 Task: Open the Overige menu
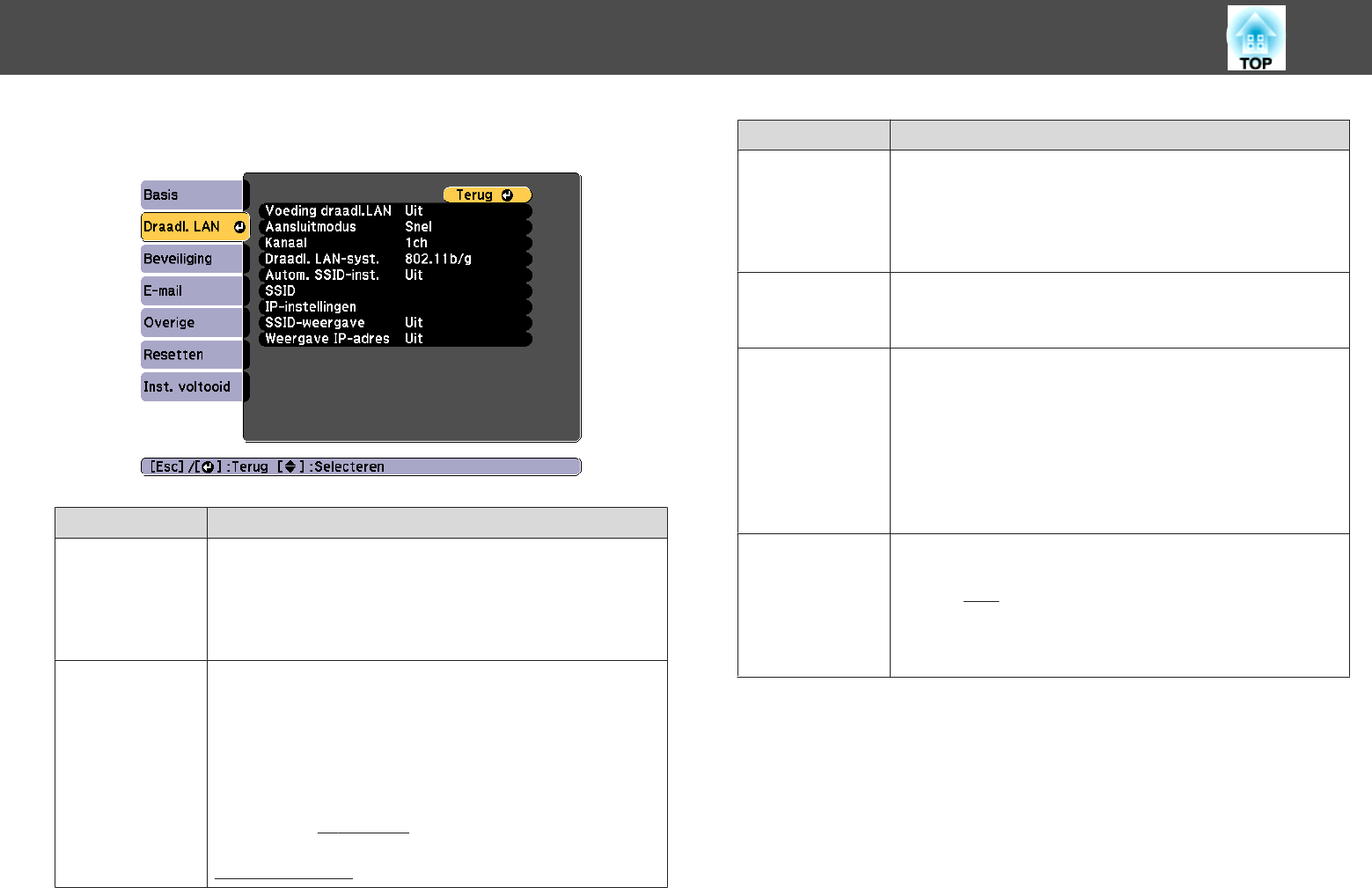[x=191, y=323]
